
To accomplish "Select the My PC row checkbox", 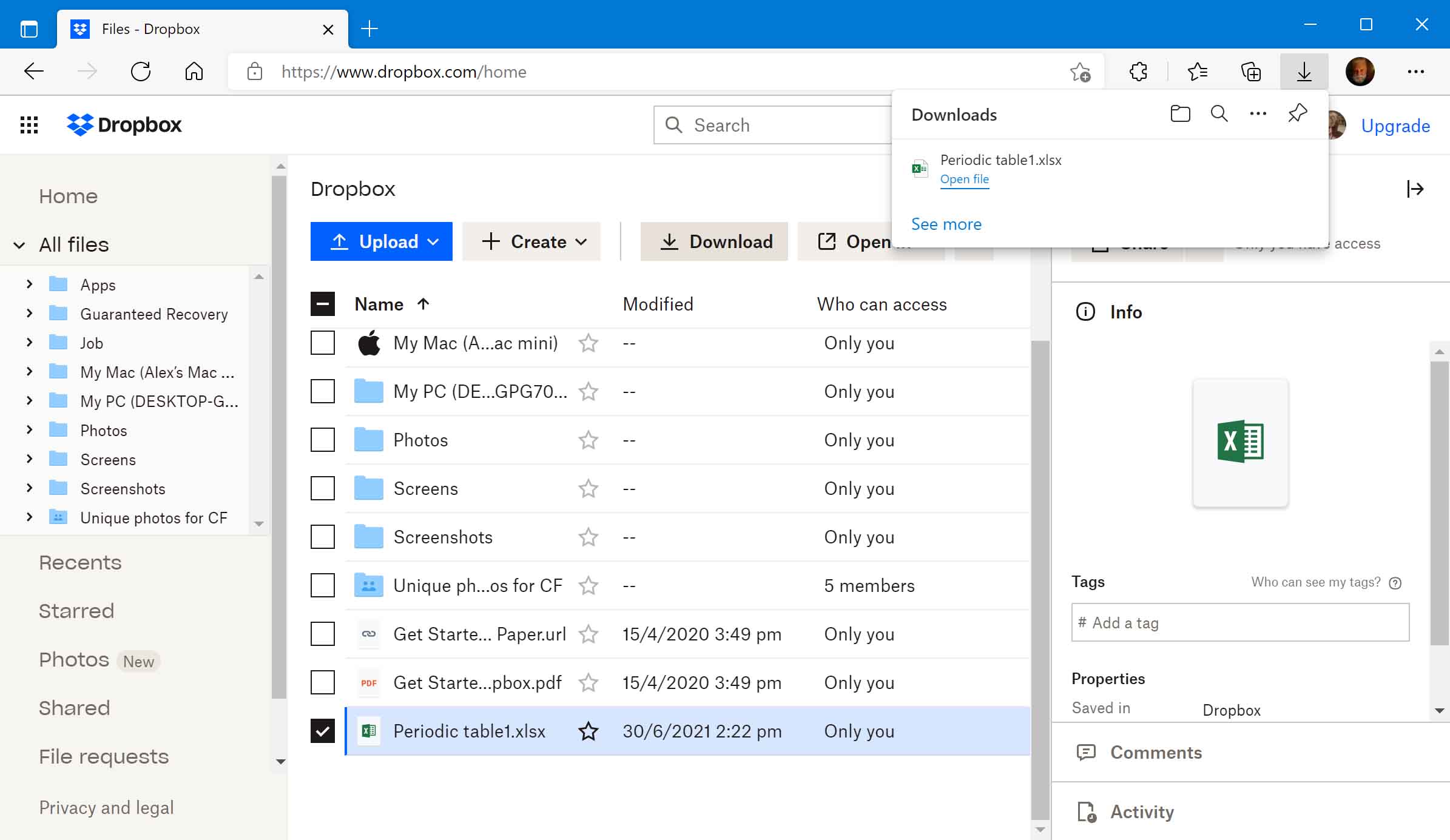I will pyautogui.click(x=323, y=392).
